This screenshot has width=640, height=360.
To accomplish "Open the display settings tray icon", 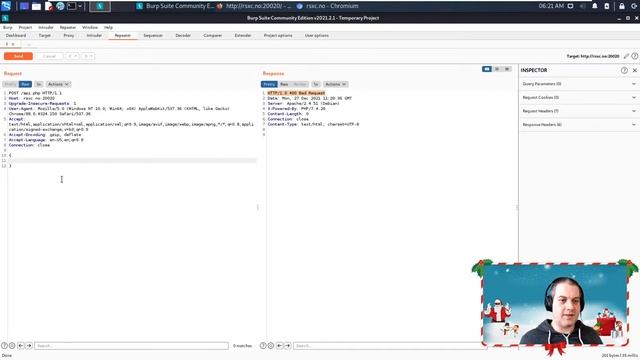I will point(571,6).
